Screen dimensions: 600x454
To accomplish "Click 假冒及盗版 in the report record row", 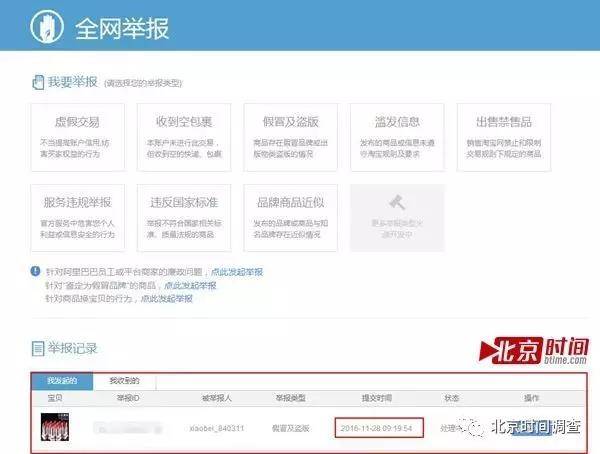I will 290,428.
